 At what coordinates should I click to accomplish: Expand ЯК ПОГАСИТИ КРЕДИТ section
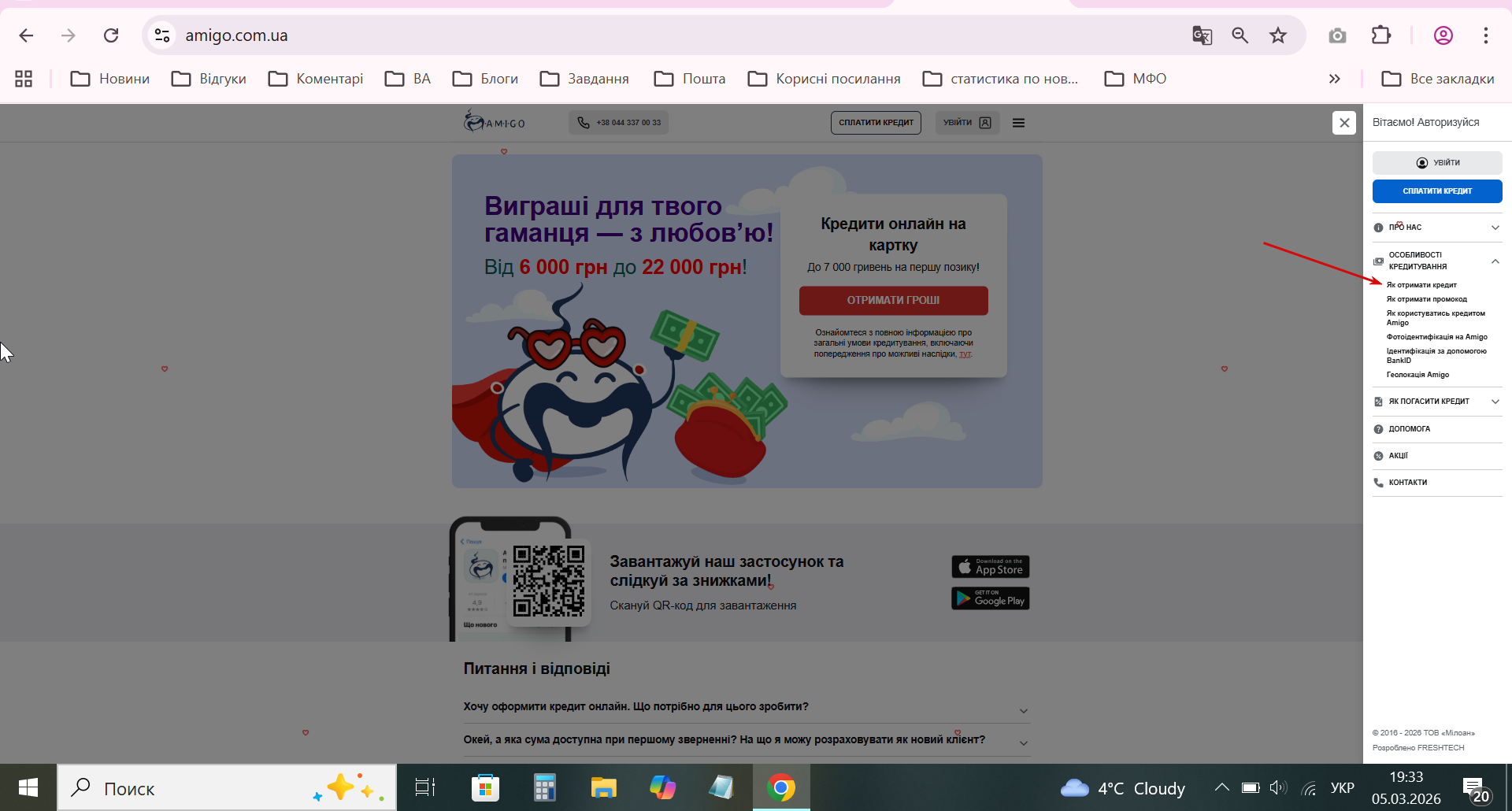tap(1437, 402)
